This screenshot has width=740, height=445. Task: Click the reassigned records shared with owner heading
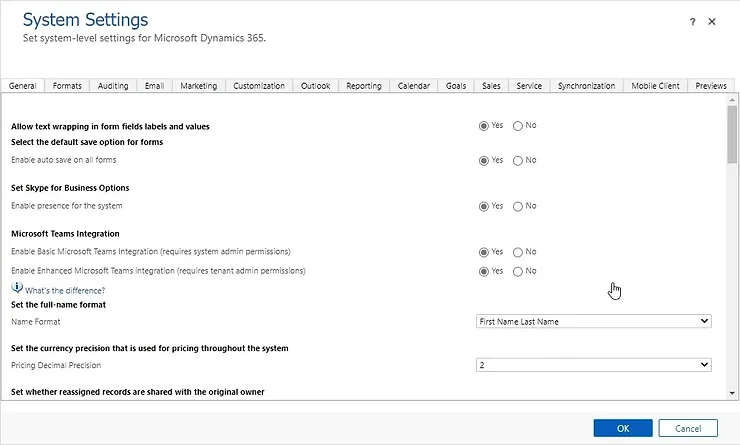138,392
